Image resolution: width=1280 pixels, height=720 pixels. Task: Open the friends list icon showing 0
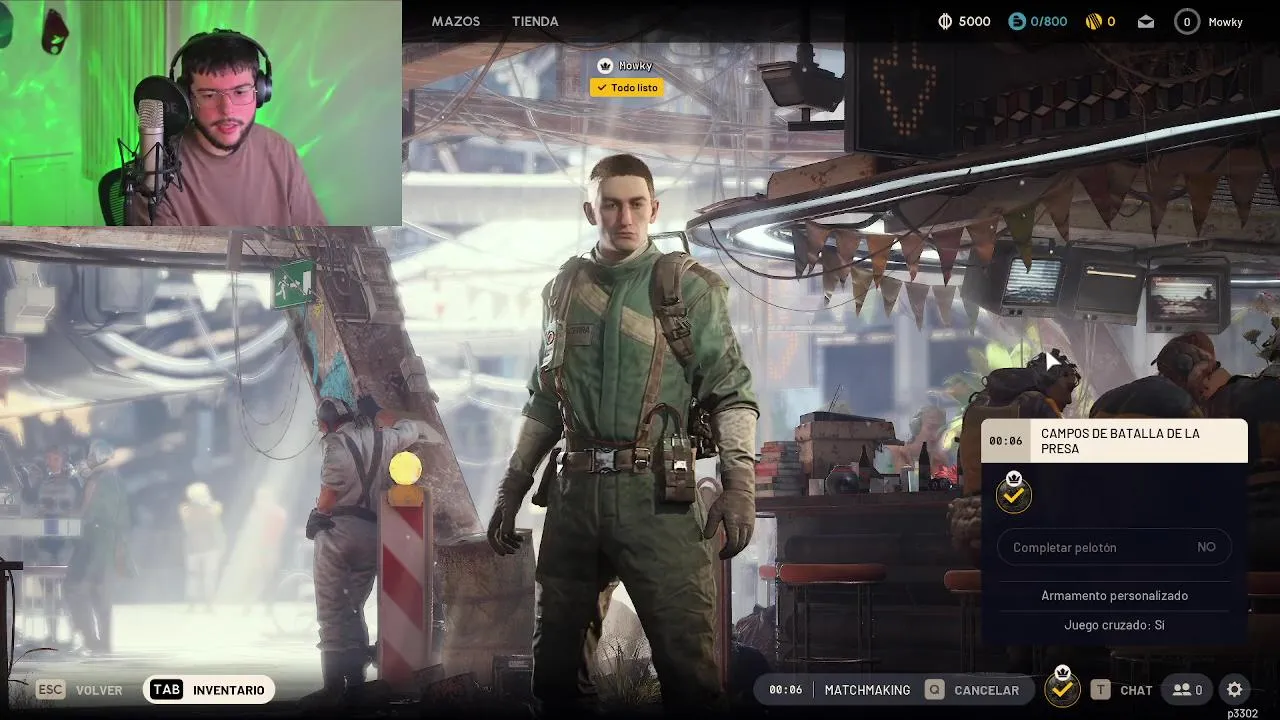coord(1187,690)
